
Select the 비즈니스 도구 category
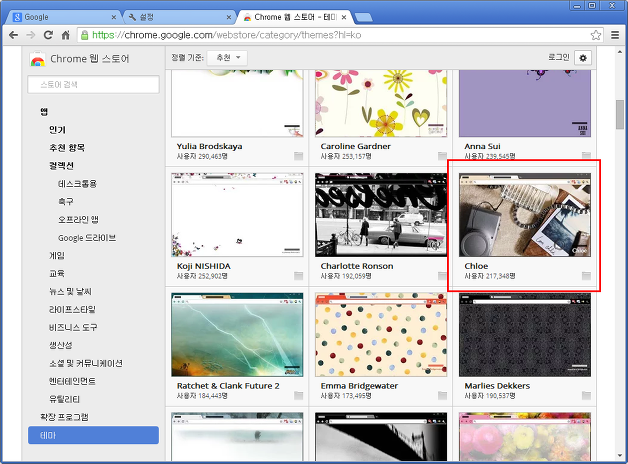click(73, 327)
